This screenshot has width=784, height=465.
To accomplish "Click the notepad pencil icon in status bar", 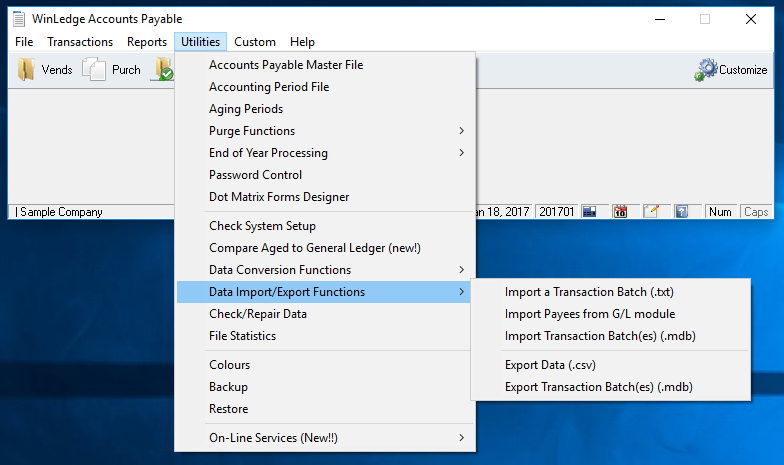I will (651, 212).
